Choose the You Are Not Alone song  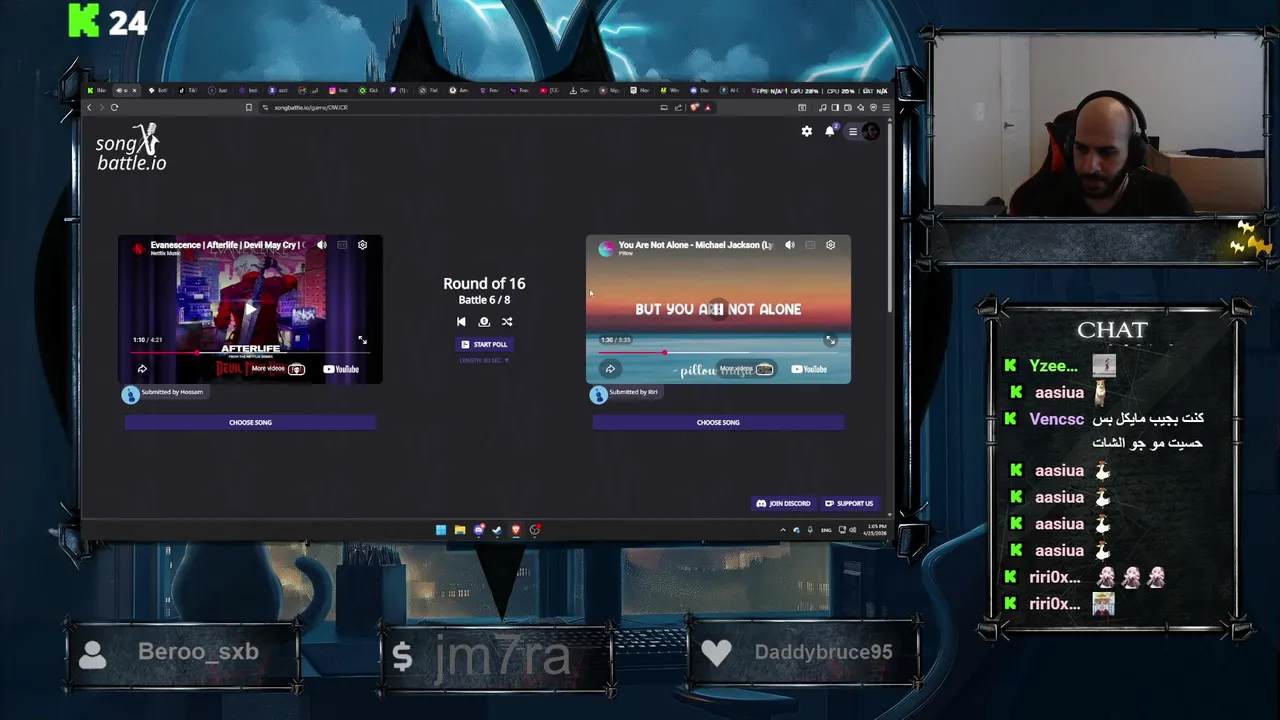(718, 422)
